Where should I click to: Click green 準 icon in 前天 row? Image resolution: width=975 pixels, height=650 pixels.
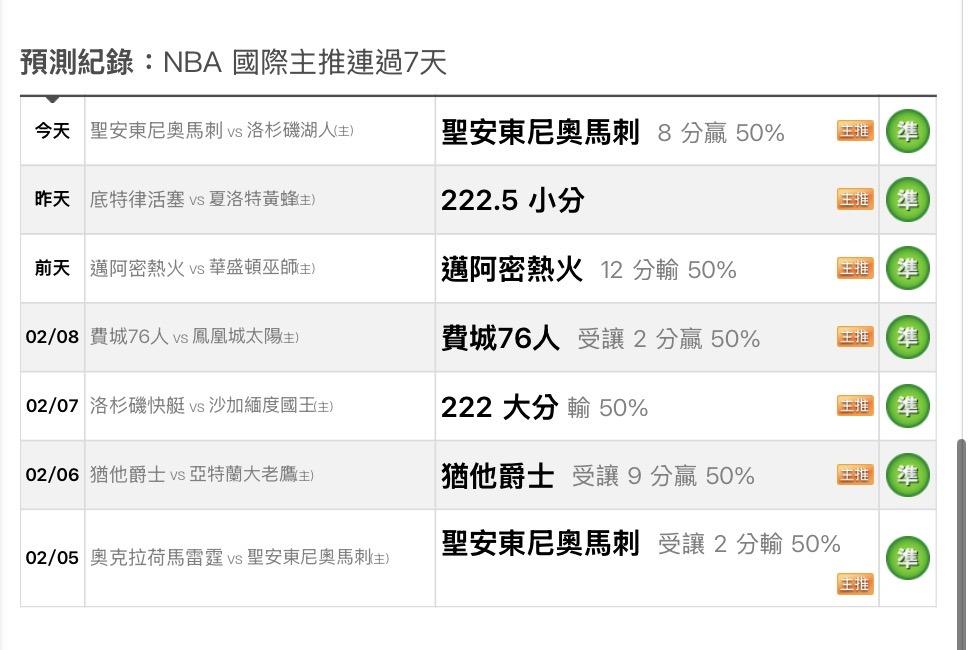[x=907, y=268]
